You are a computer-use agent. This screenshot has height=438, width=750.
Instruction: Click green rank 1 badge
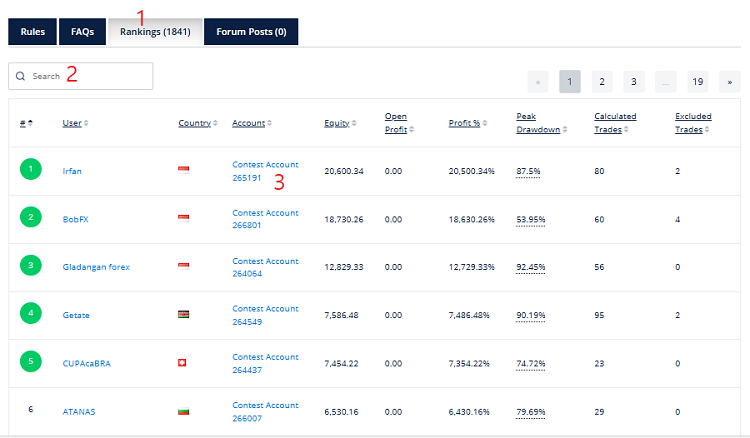pyautogui.click(x=31, y=169)
